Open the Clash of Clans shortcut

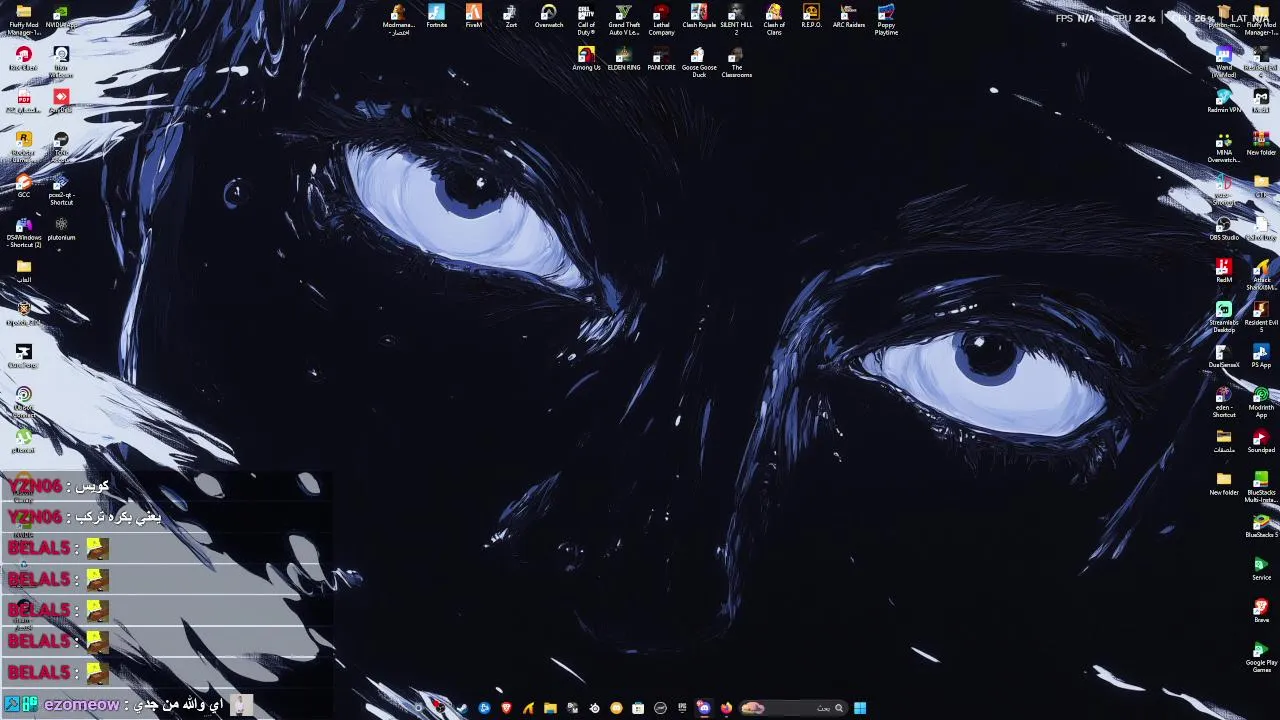pos(774,20)
